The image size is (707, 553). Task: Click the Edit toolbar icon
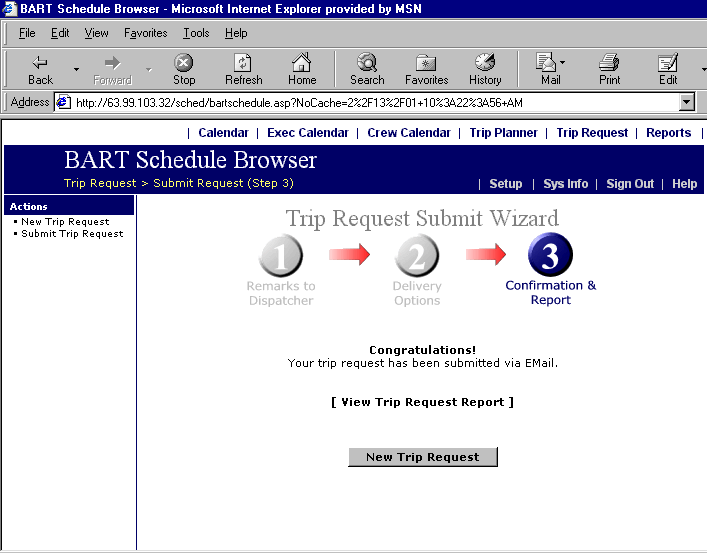tap(668, 69)
